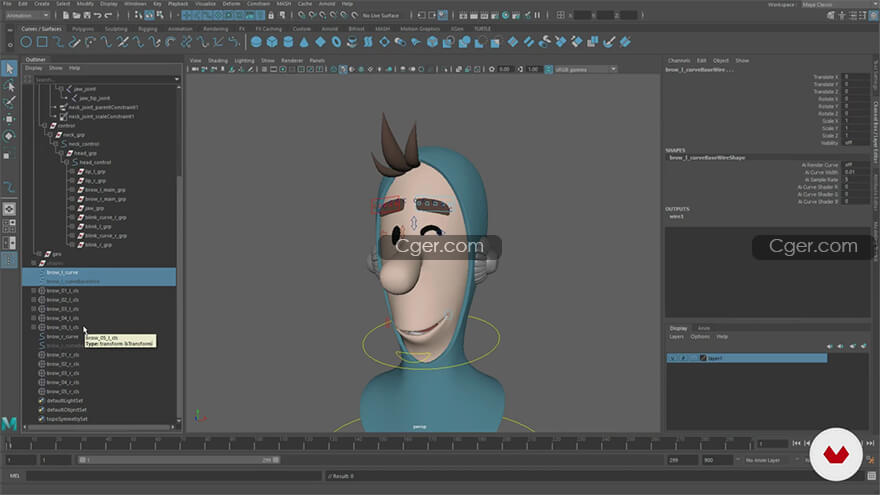The width and height of the screenshot is (880, 495).
Task: Create a NURBS cone from the shelf
Action: click(304, 42)
